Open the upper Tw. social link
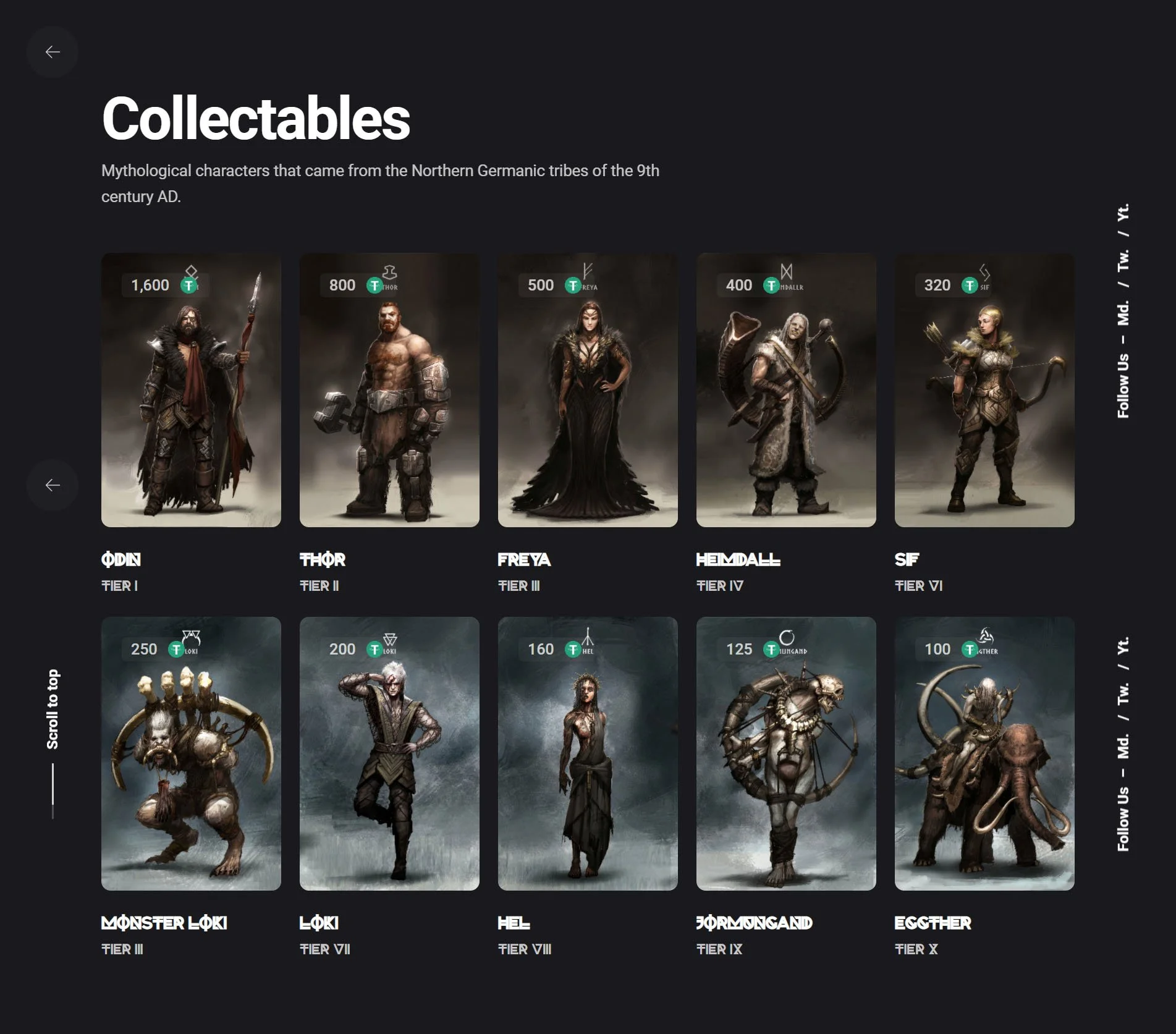This screenshot has width=1176, height=1034. (x=1123, y=260)
